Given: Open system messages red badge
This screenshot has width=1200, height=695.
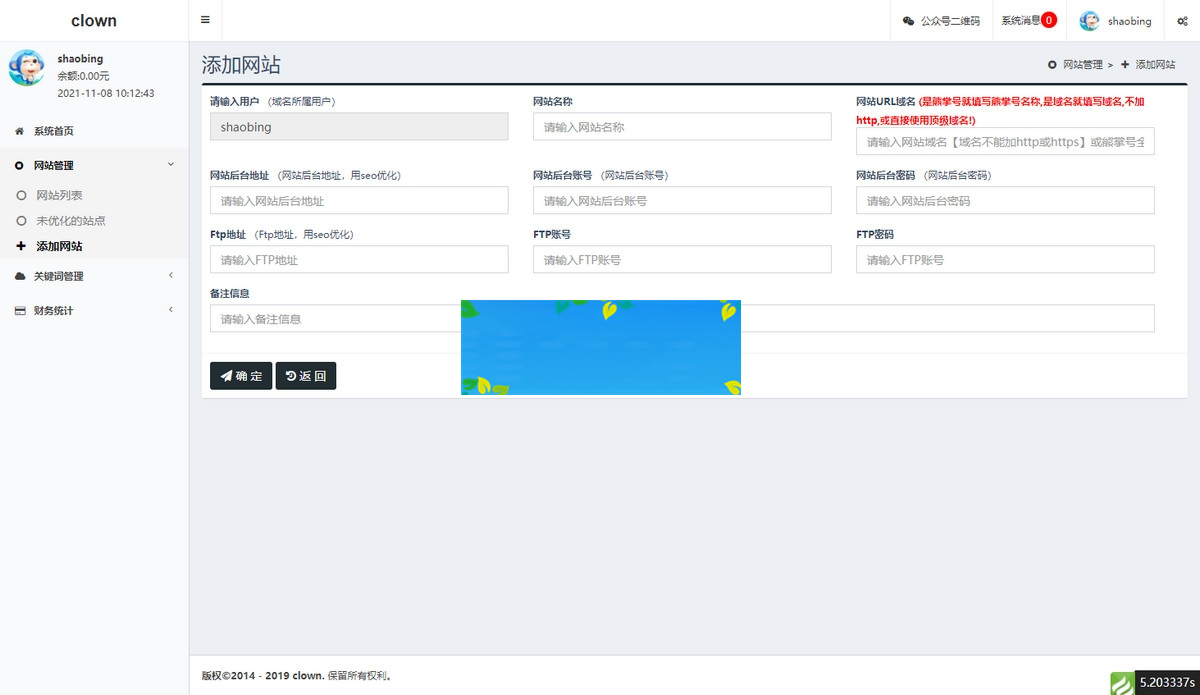Looking at the screenshot, I should coord(1048,20).
